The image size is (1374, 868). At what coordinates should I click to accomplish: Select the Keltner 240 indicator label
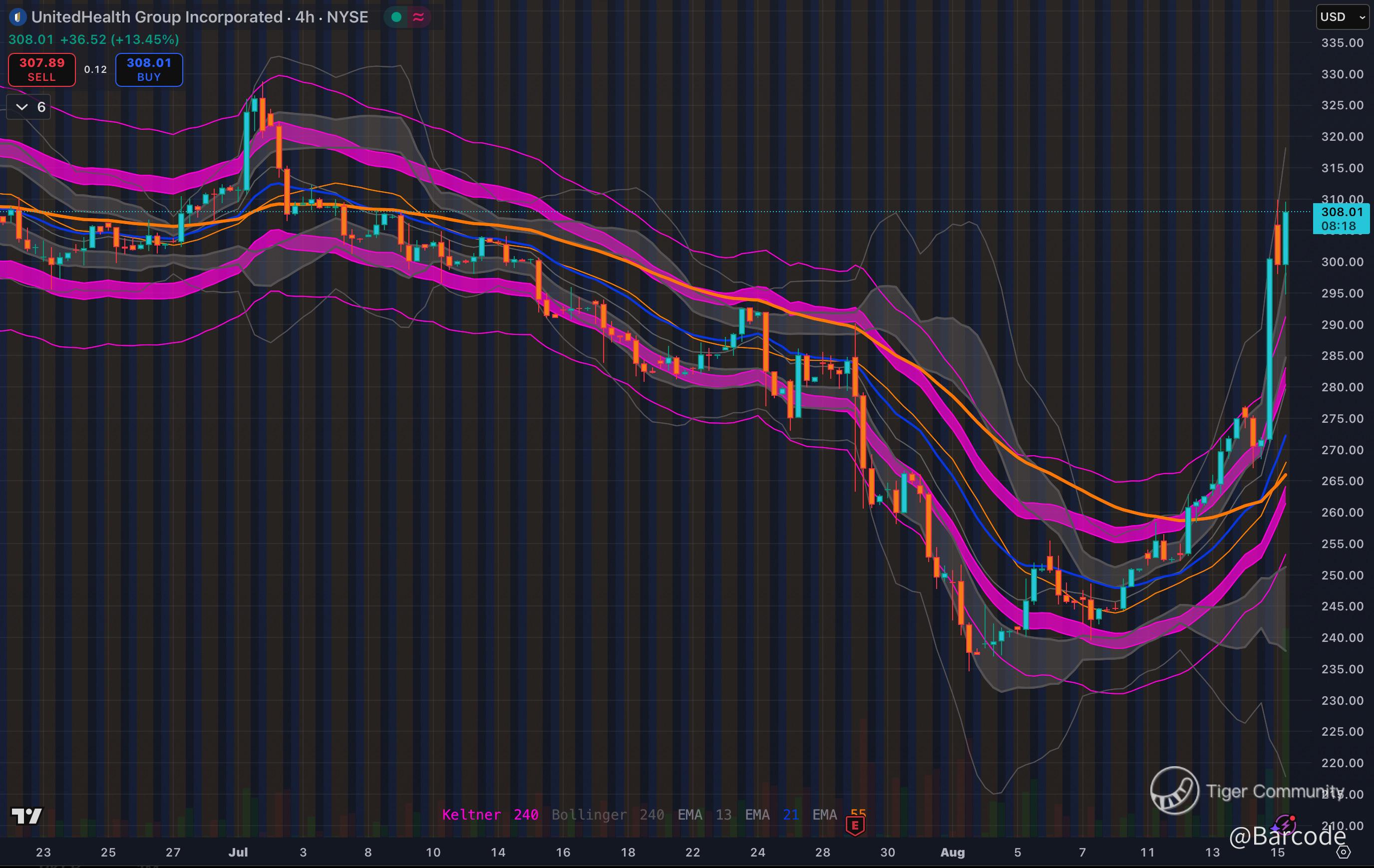pos(490,815)
